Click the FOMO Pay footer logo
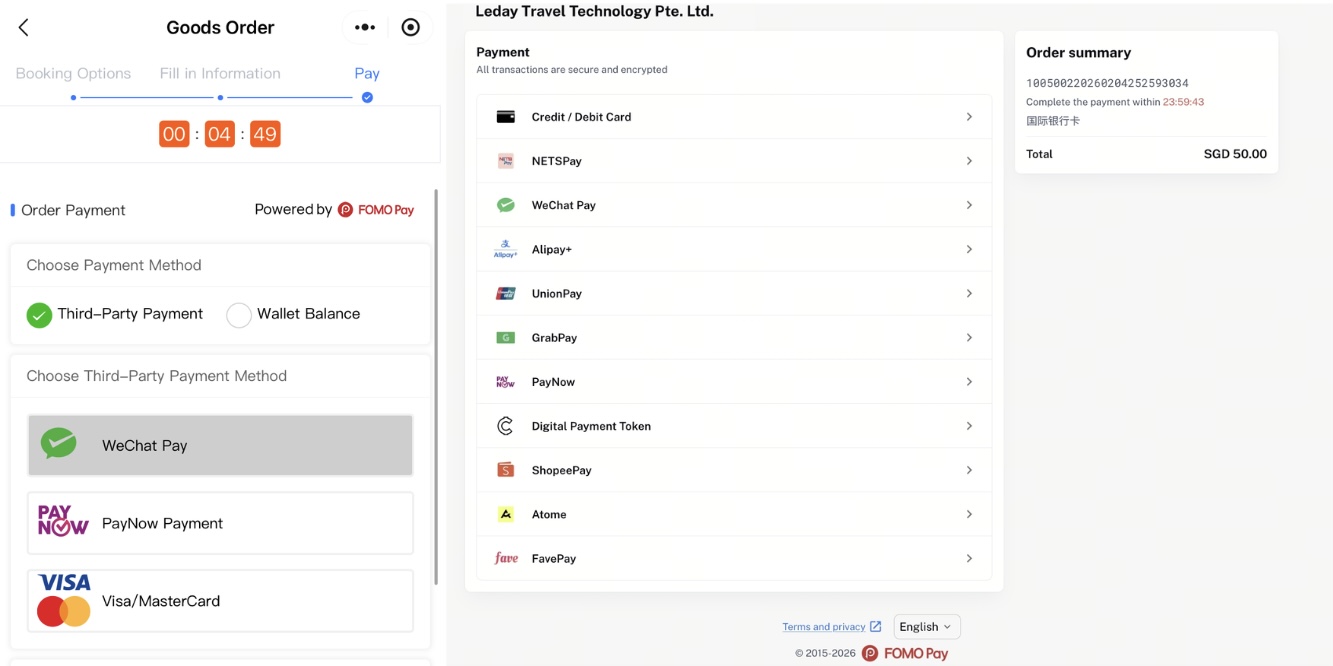 click(x=905, y=653)
